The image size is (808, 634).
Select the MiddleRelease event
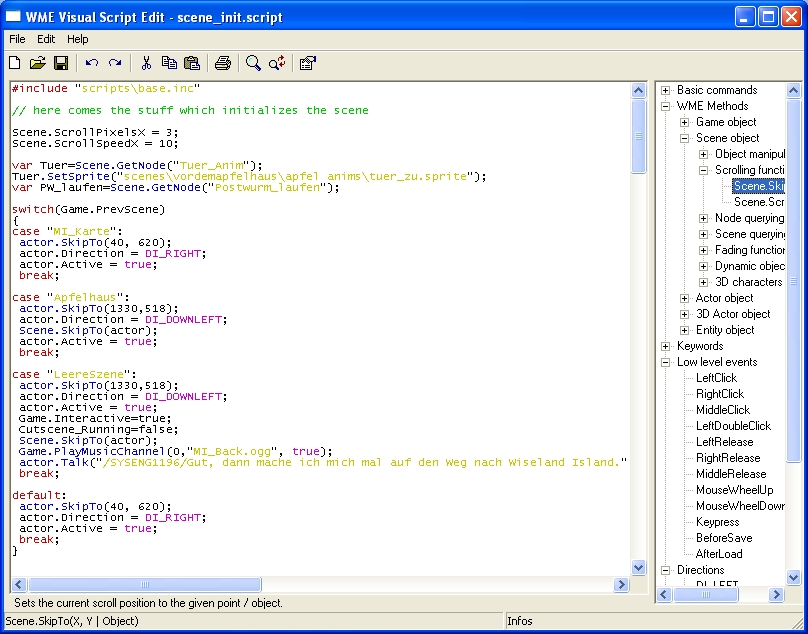731,474
